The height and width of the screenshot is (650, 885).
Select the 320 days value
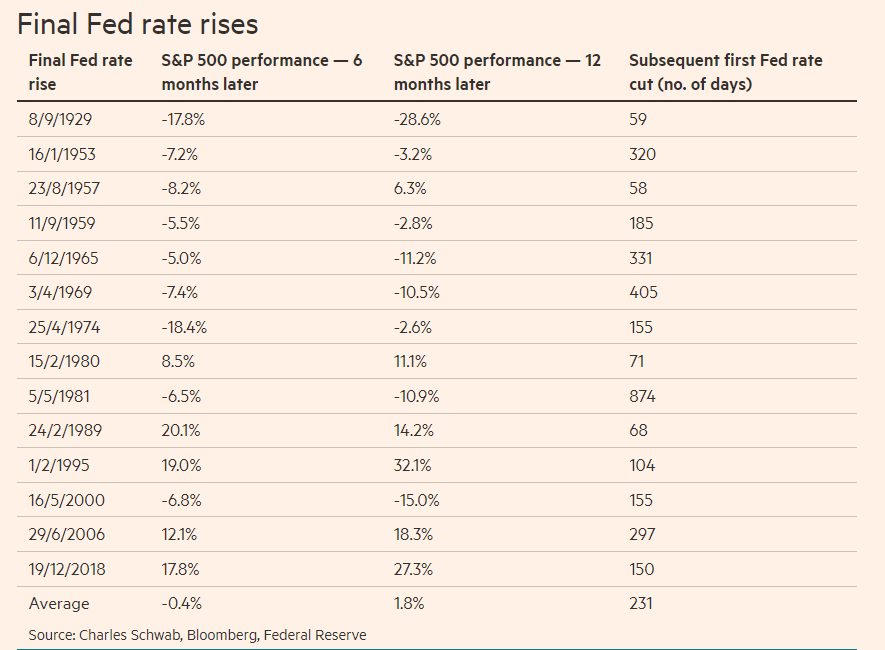[642, 155]
